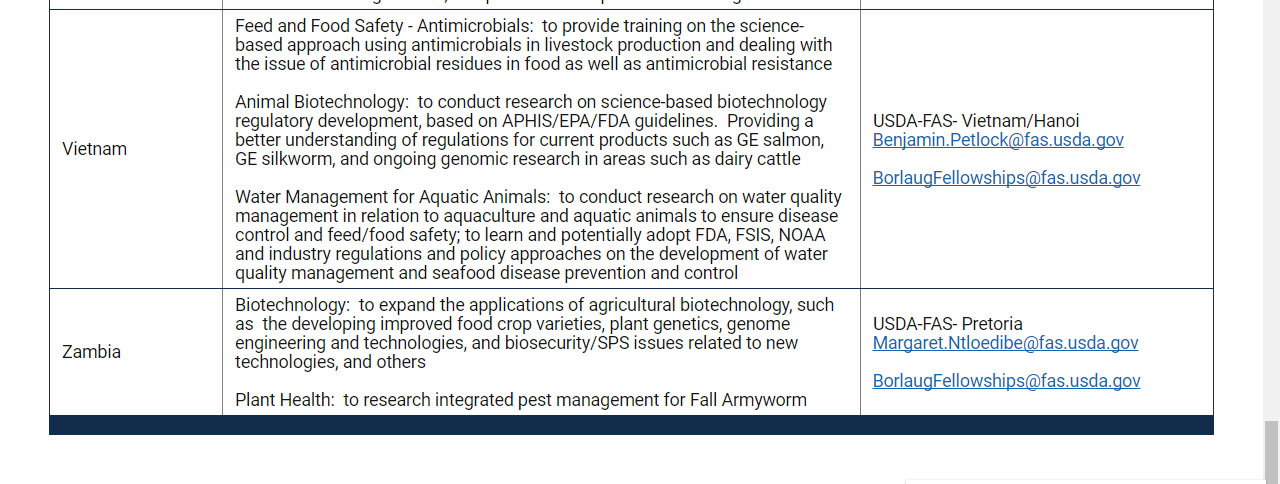Click the dark navy table footer bar
The image size is (1280, 484).
click(x=631, y=425)
